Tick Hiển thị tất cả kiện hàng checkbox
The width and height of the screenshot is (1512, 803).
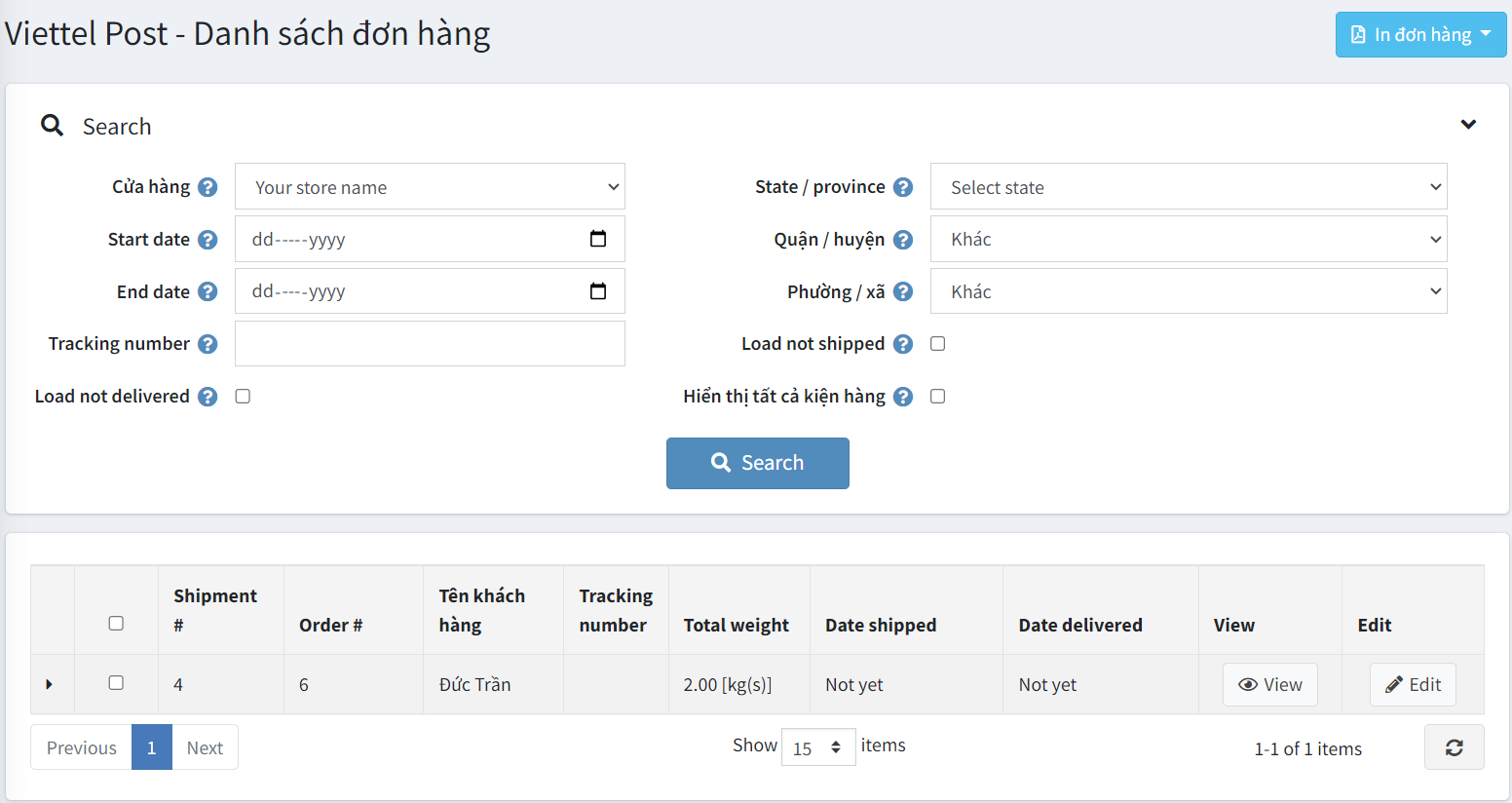click(937, 396)
